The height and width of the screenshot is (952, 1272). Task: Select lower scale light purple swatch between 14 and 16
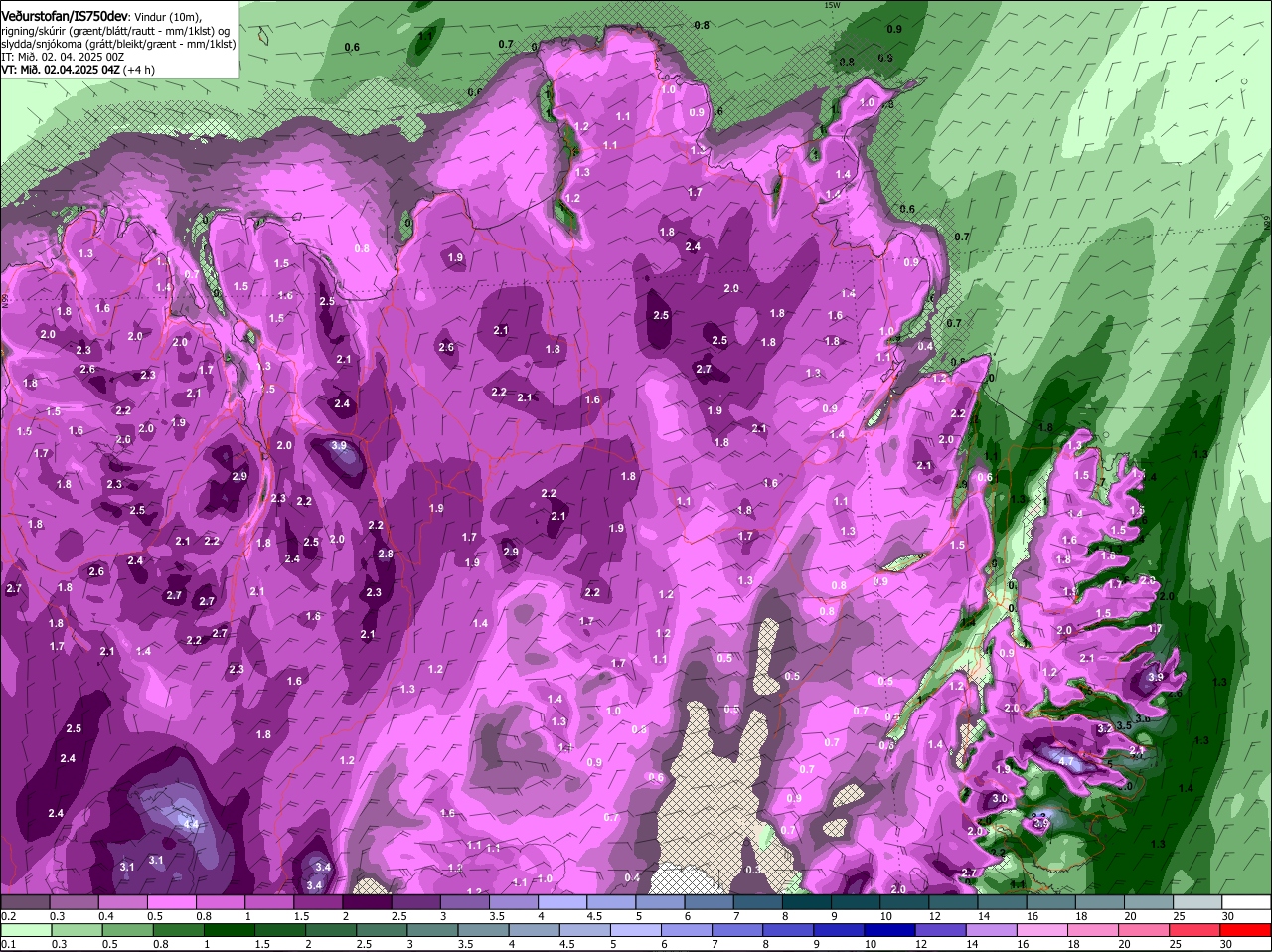[991, 930]
